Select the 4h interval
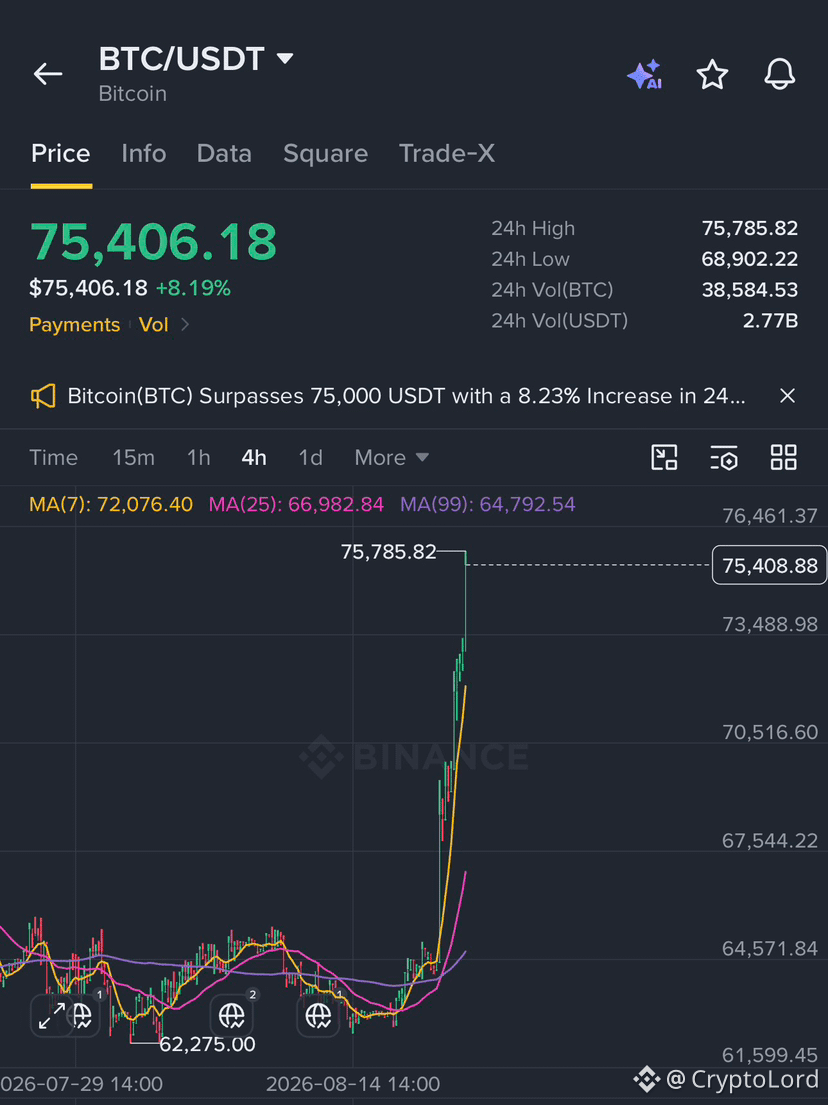The image size is (828, 1105). 254,458
